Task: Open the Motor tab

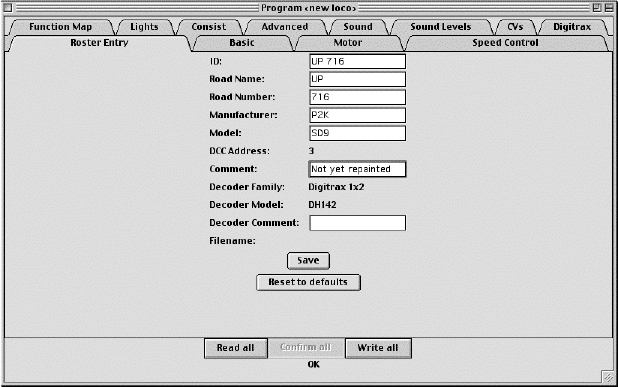Action: [x=348, y=43]
